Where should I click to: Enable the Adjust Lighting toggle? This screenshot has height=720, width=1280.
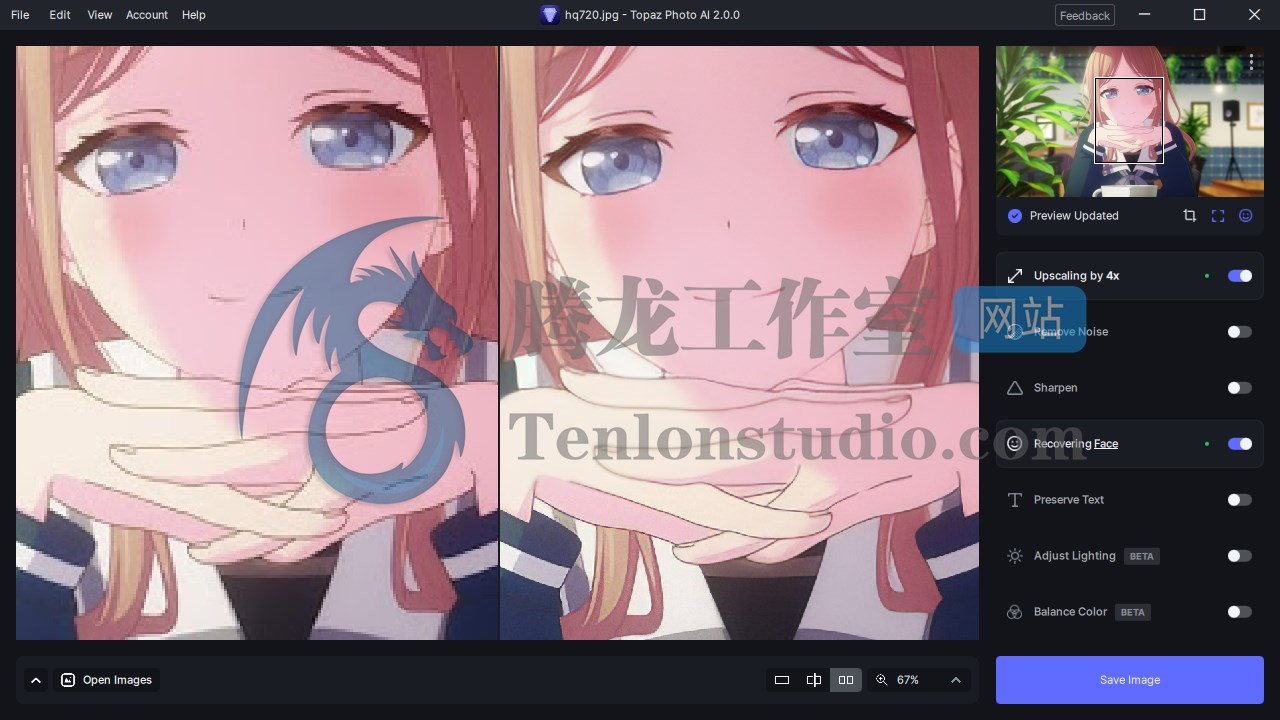(x=1240, y=556)
